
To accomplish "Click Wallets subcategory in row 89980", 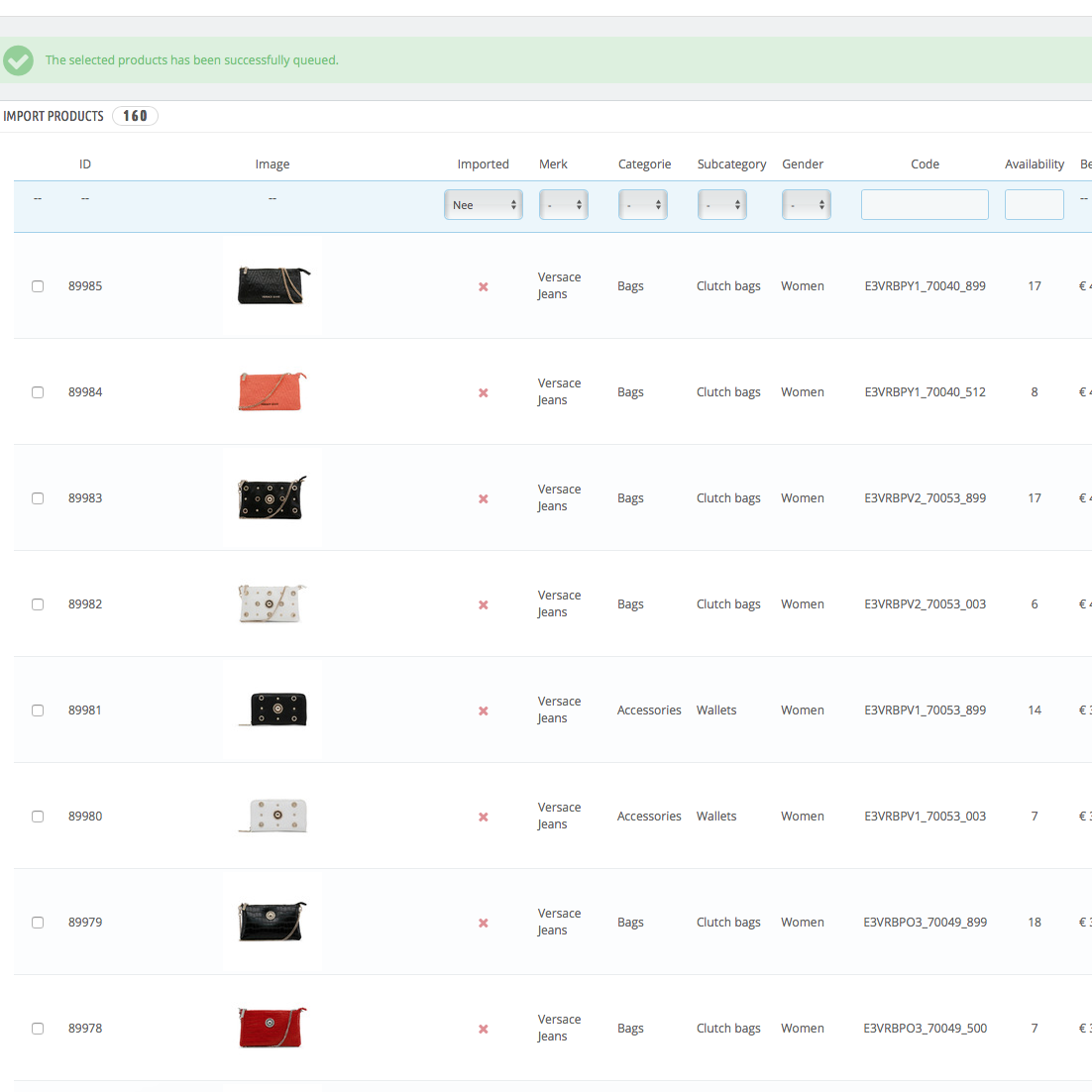I will 715,816.
